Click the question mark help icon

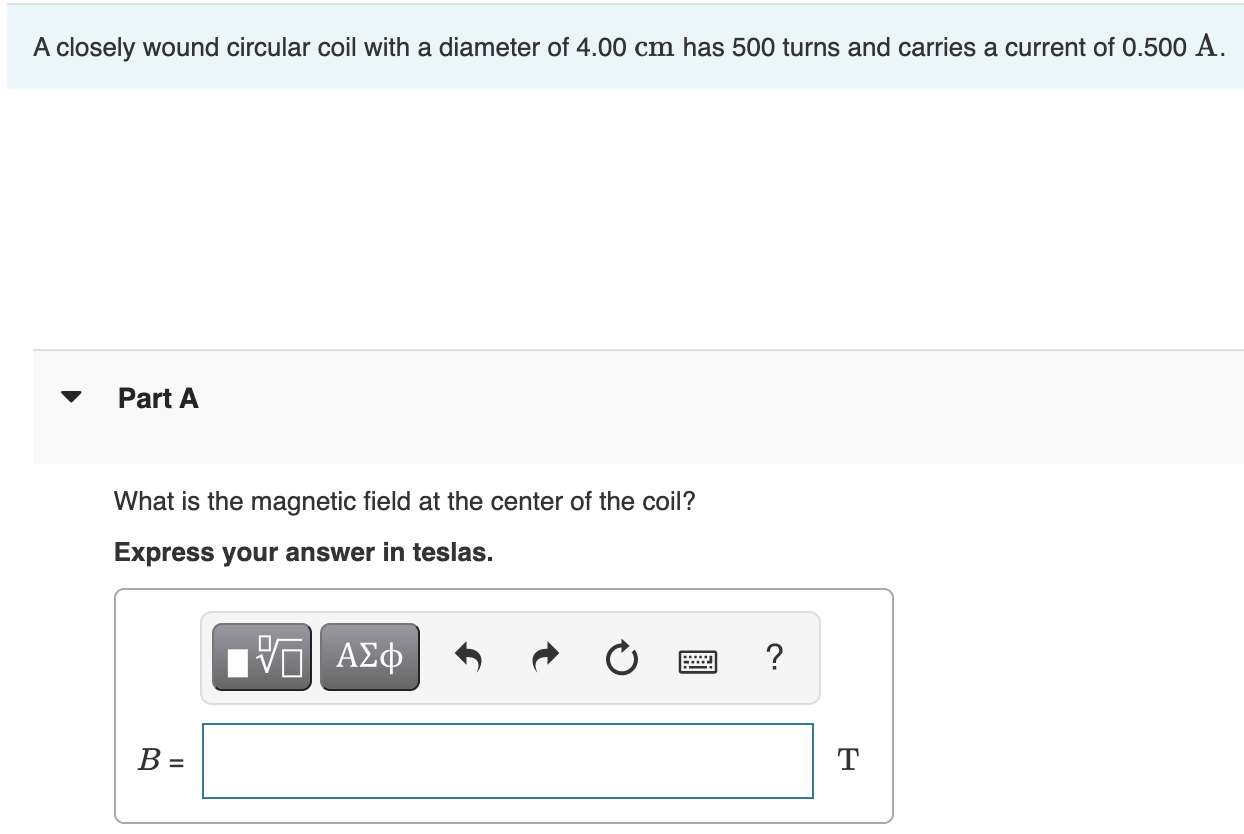[x=773, y=658]
